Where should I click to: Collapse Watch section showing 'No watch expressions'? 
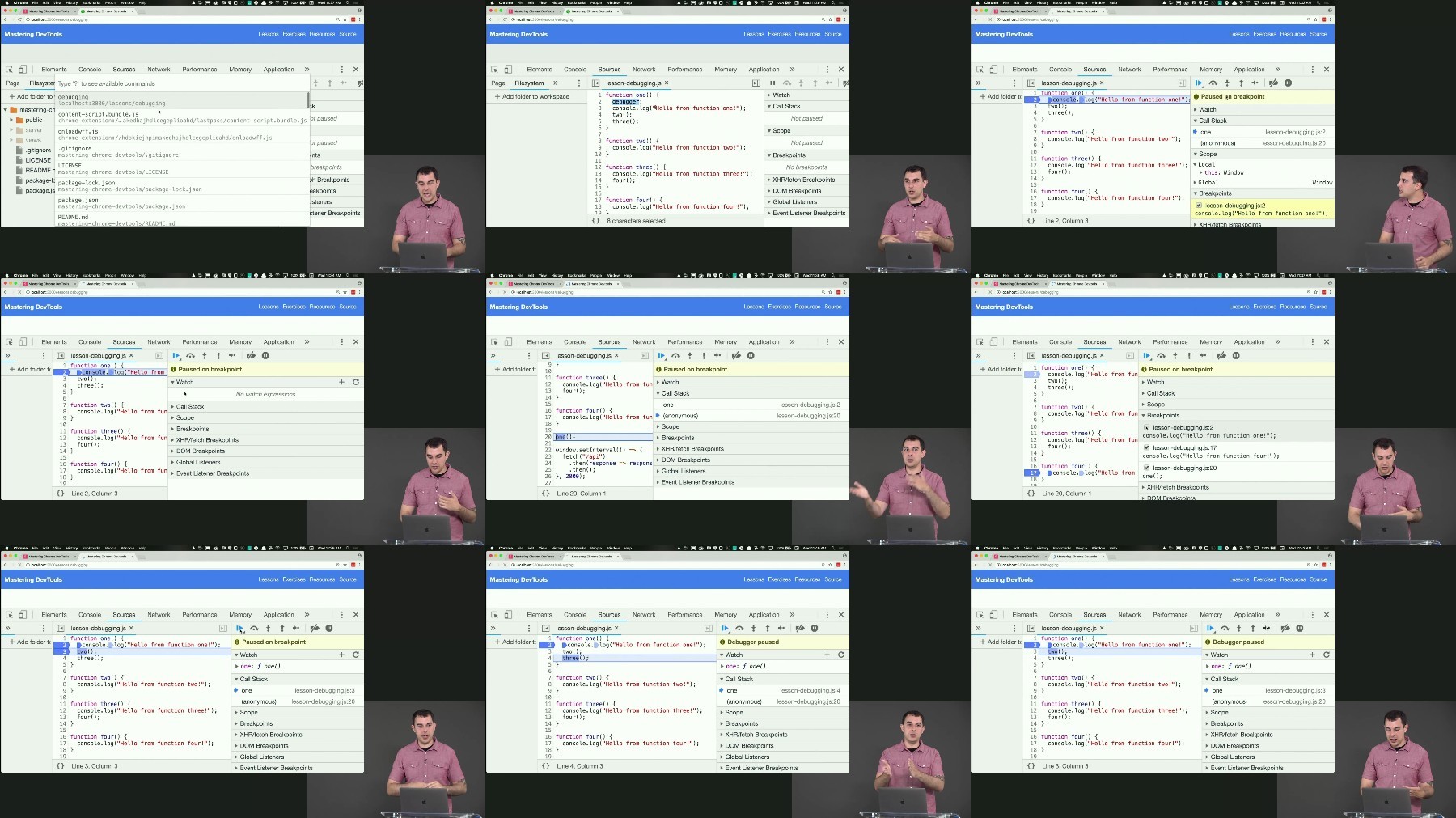pyautogui.click(x=173, y=382)
